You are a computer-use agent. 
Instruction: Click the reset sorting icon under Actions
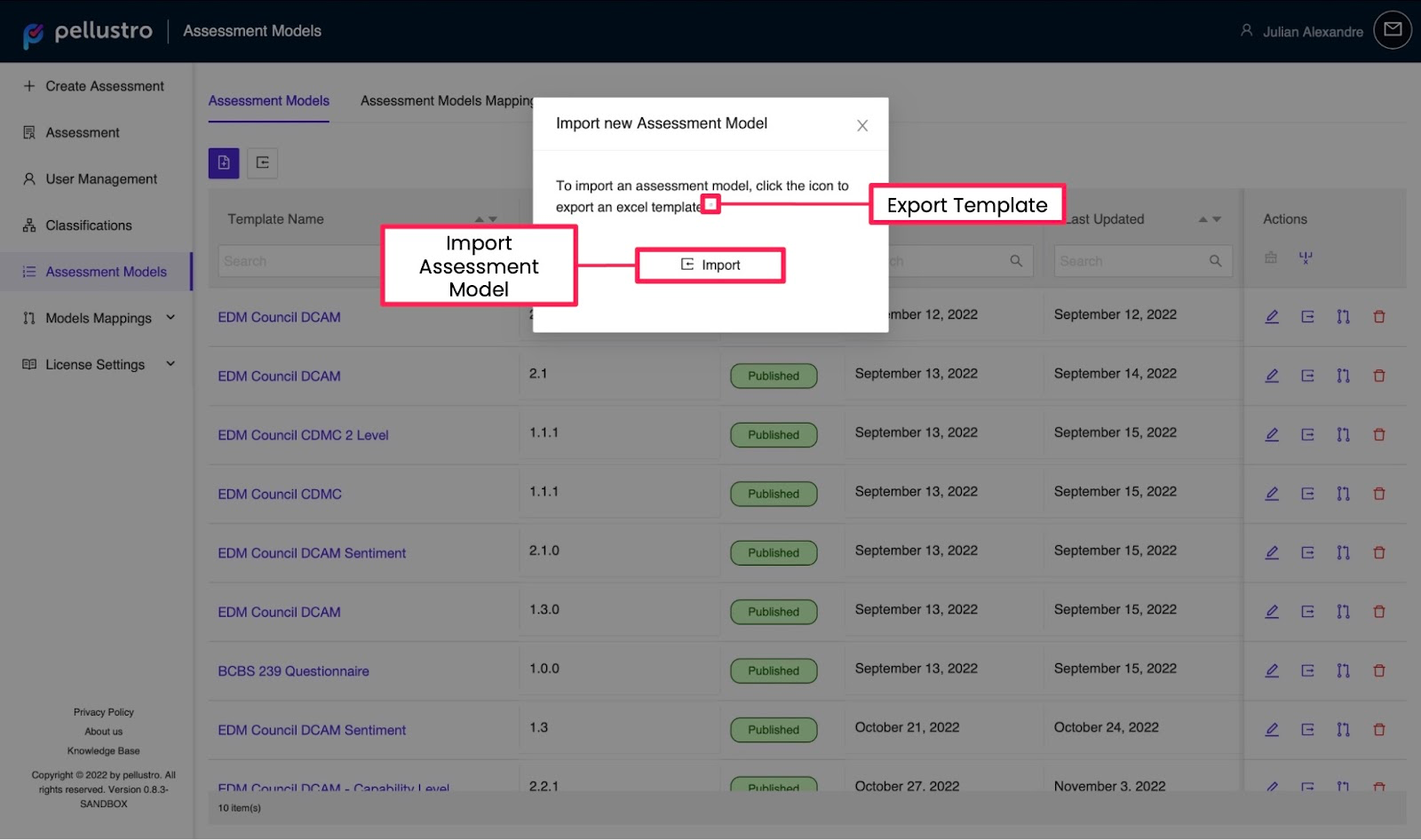tap(1306, 258)
